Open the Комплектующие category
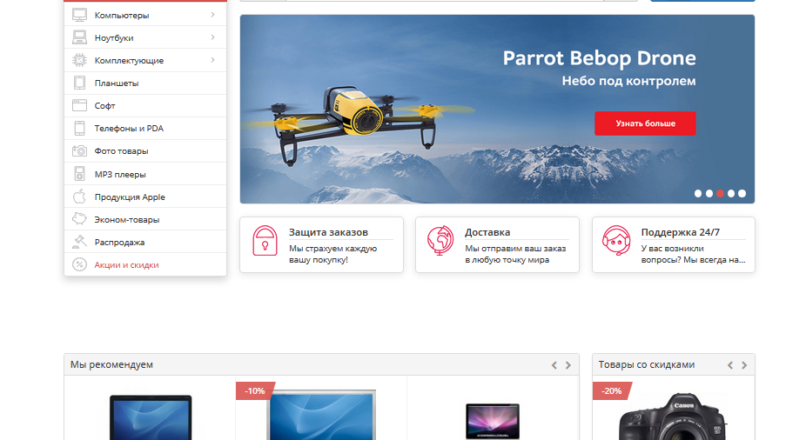 tap(129, 61)
